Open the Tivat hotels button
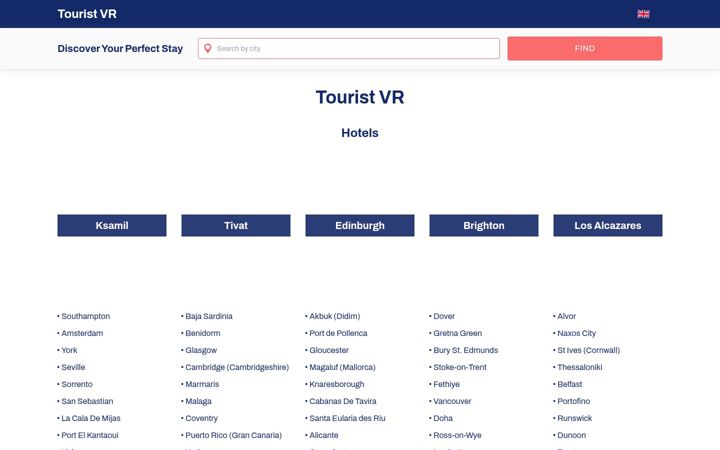Image resolution: width=720 pixels, height=450 pixels. (x=236, y=225)
